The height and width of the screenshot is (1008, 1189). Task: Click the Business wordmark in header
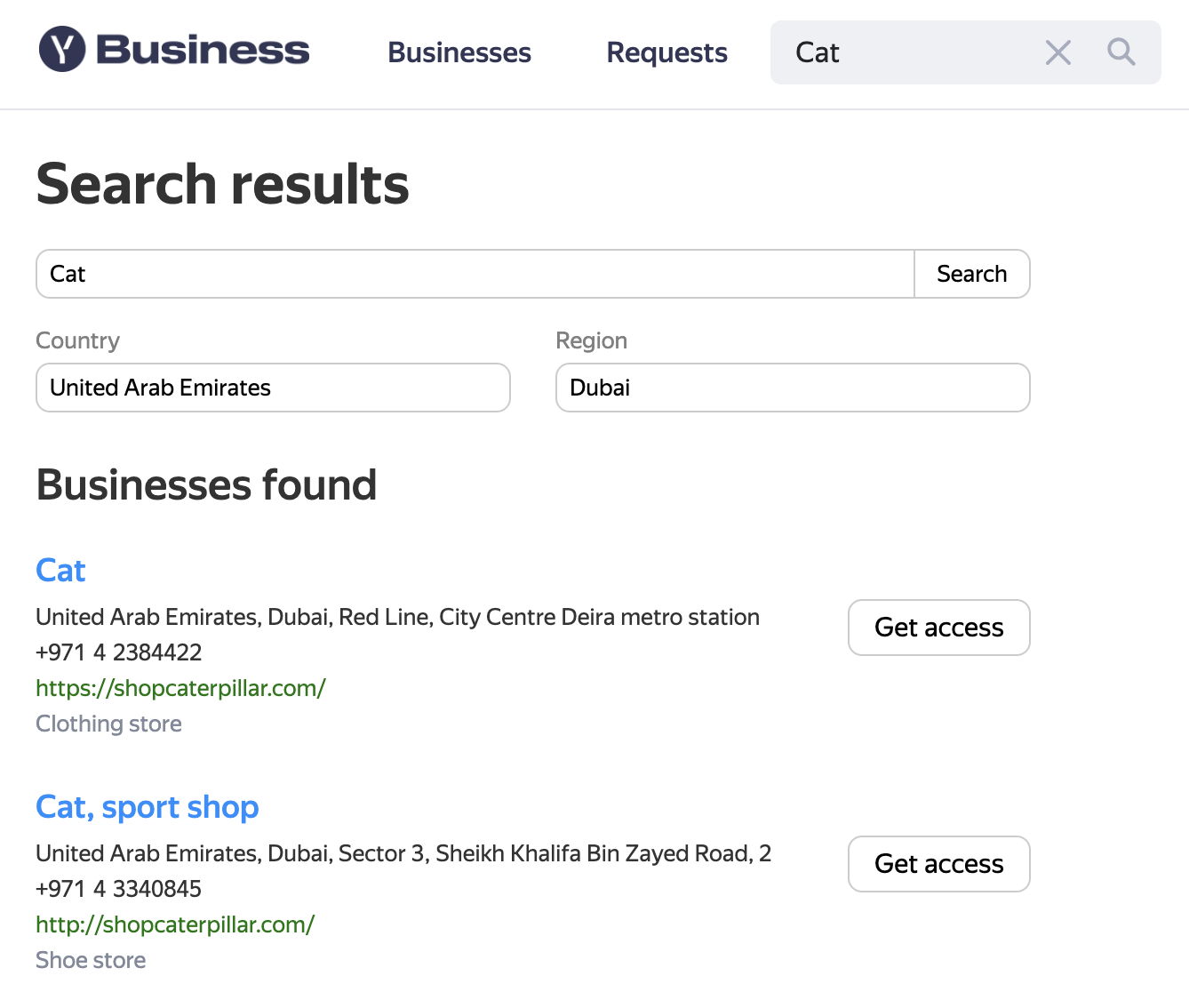tap(203, 51)
